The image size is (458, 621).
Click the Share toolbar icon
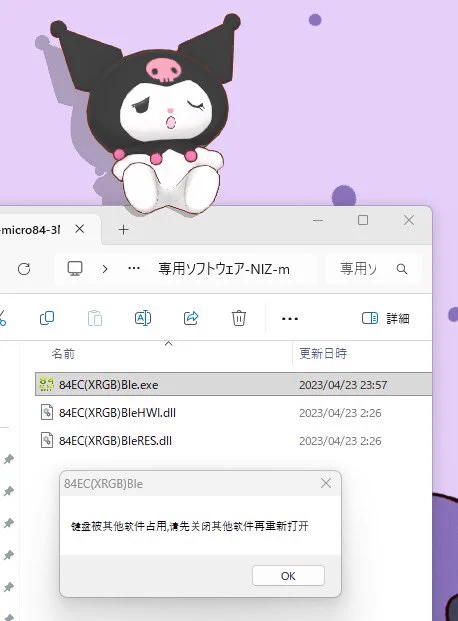tap(191, 318)
